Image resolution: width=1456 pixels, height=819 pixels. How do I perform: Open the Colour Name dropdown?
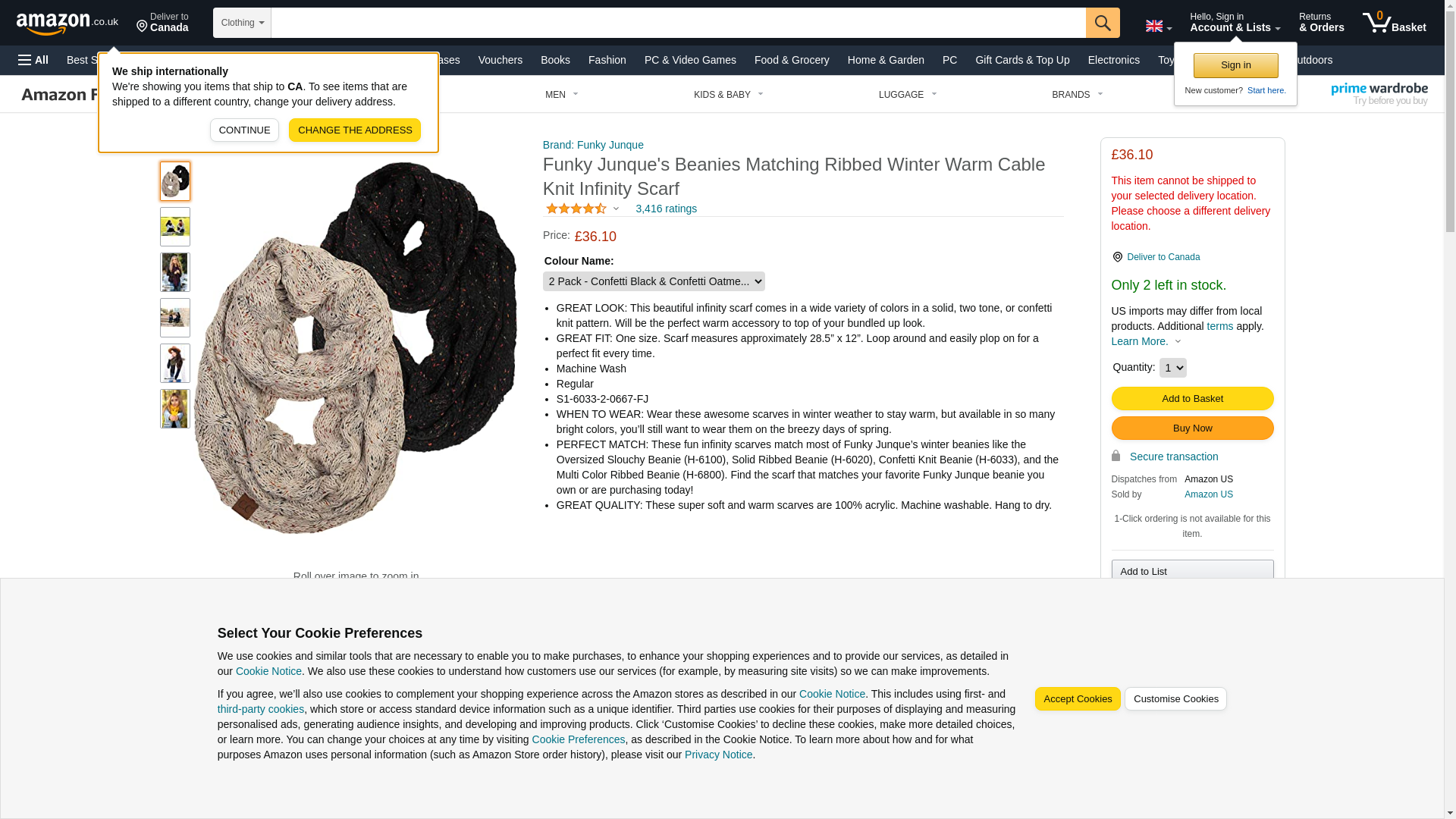[654, 281]
